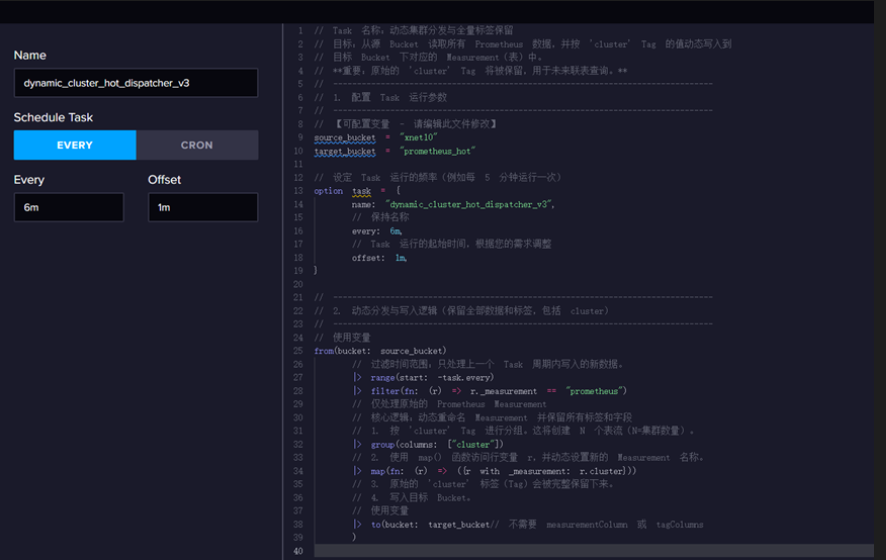Click line number 9 in the gutter

[x=300, y=137]
